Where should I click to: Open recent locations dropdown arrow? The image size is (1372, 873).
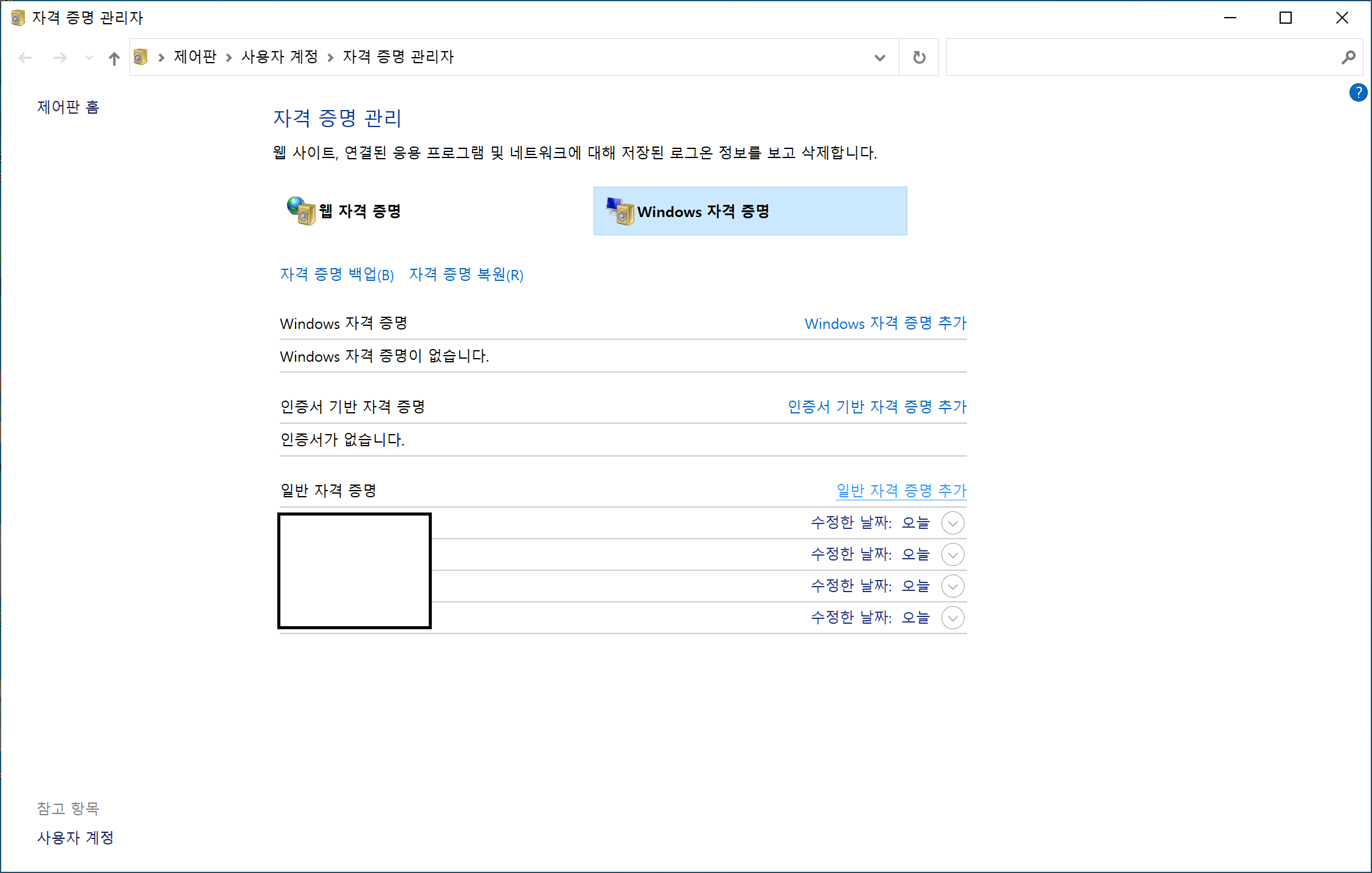[x=89, y=58]
